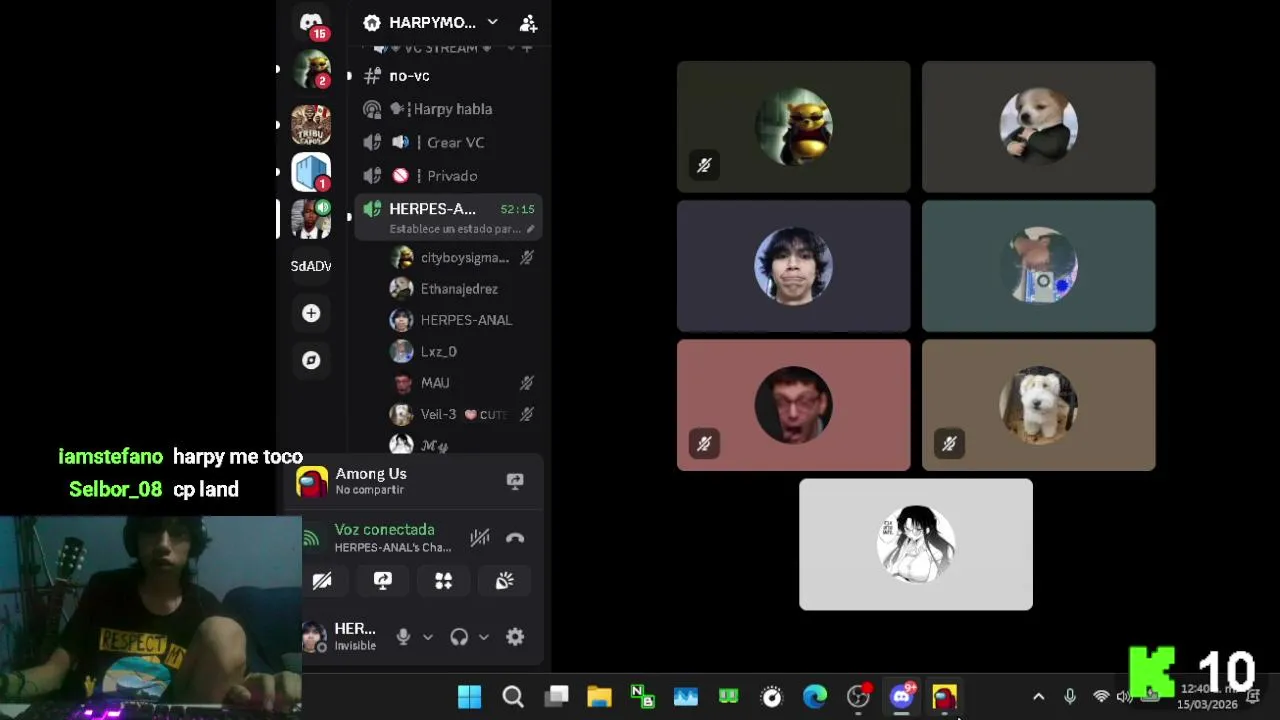This screenshot has height=720, width=1280.
Task: Open Among Us taskbar icon
Action: (945, 696)
